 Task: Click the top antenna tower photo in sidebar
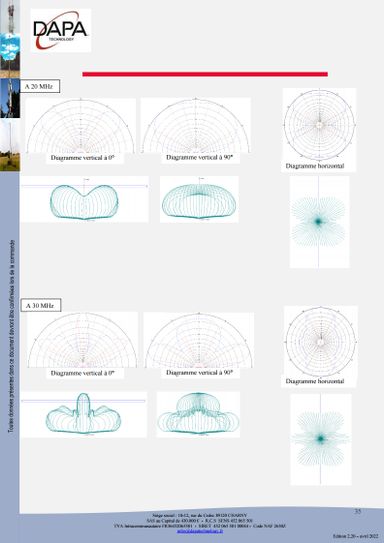click(10, 17)
